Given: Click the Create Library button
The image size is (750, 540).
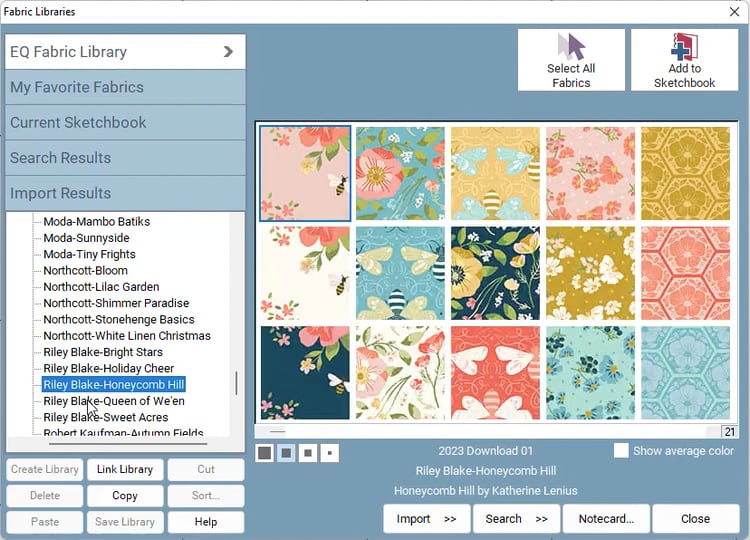Looking at the screenshot, I should coord(44,469).
